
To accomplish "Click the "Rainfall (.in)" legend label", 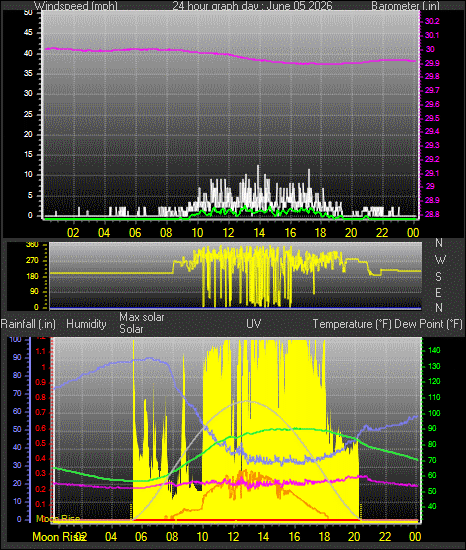I will tap(28, 324).
